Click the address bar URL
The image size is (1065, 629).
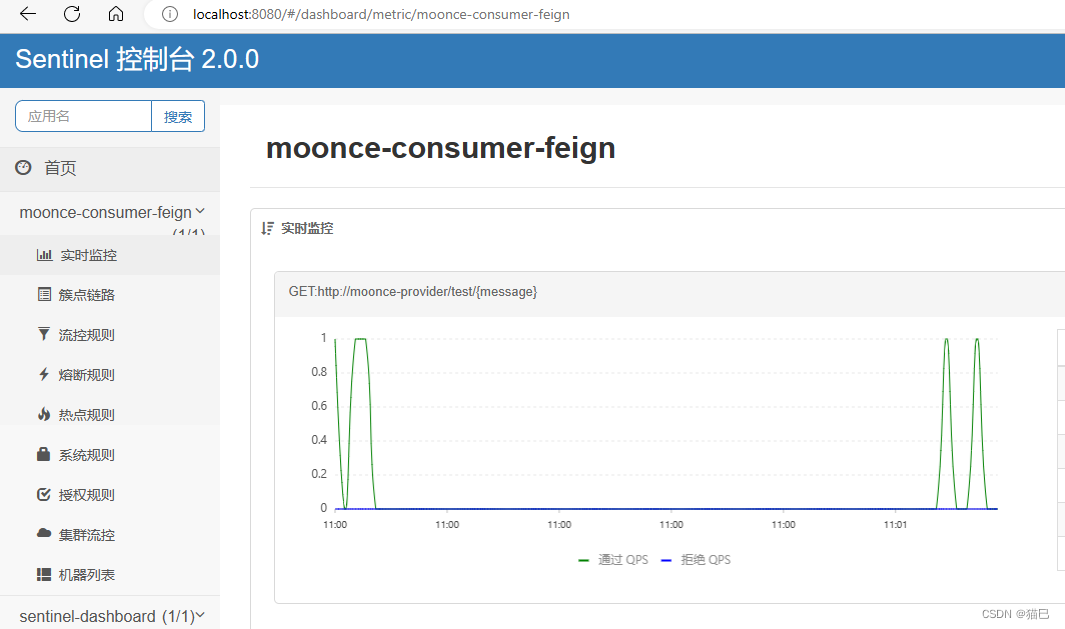pyautogui.click(x=381, y=14)
